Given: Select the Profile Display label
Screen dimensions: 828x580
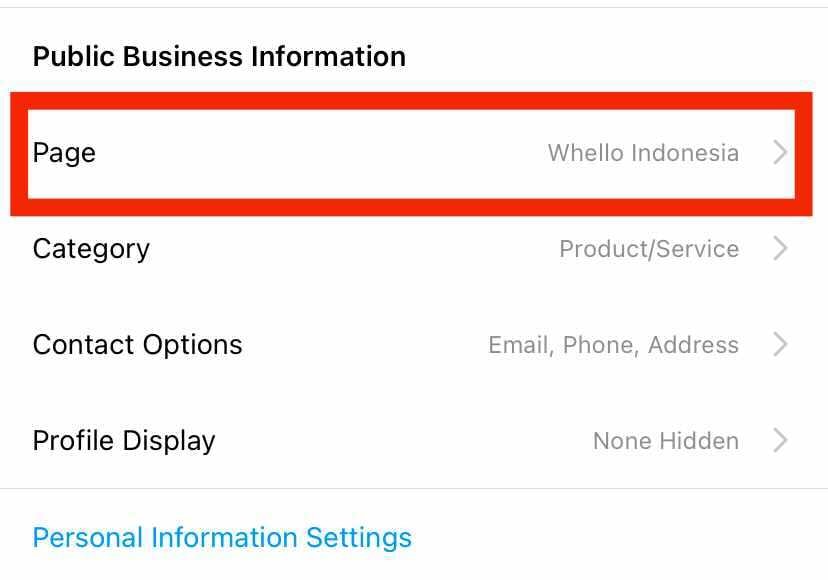Looking at the screenshot, I should pos(124,441).
